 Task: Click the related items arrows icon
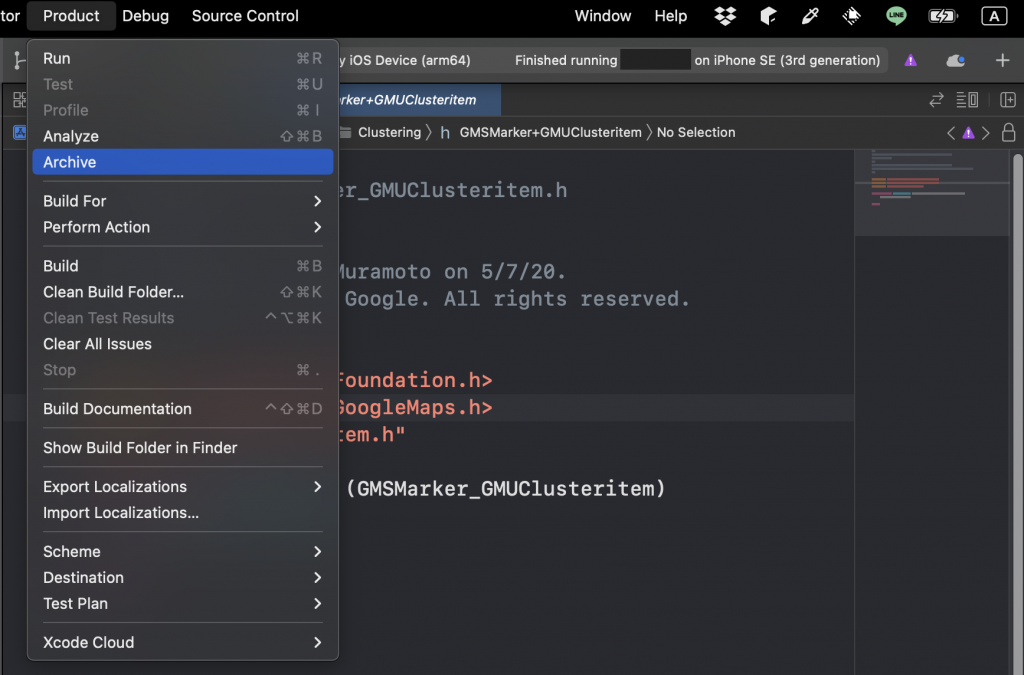click(x=936, y=100)
